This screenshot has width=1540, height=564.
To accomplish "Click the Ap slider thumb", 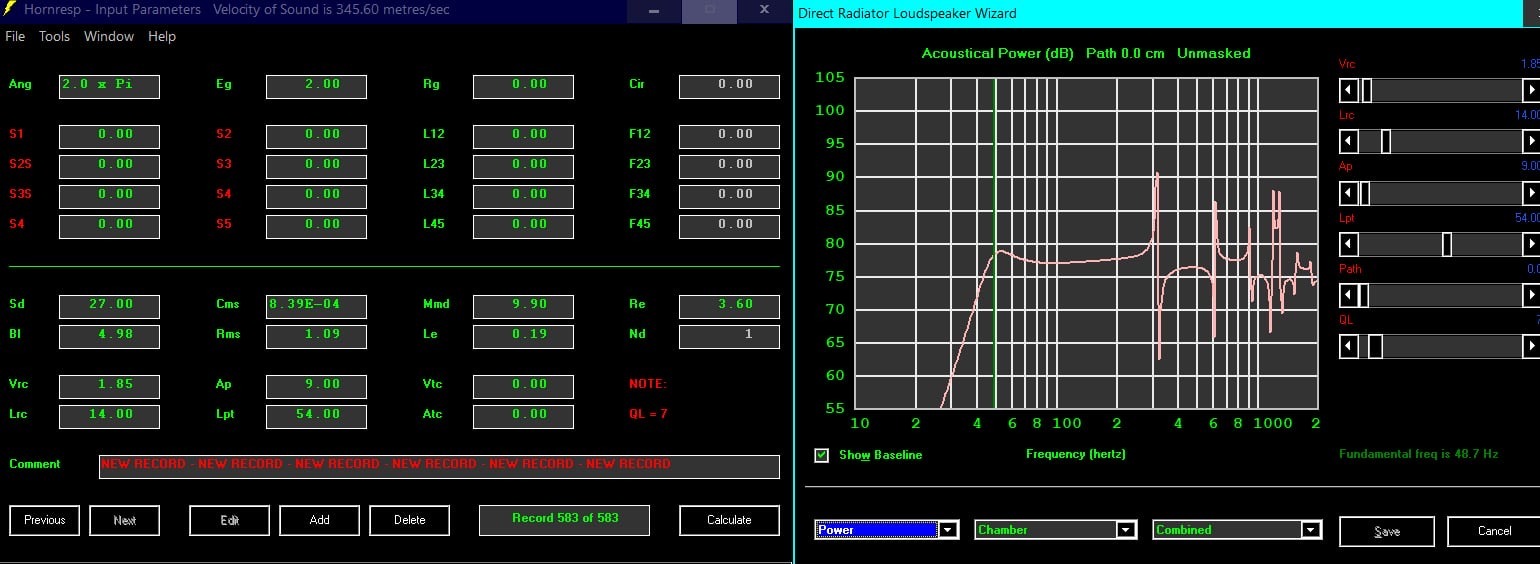I will click(x=1364, y=193).
